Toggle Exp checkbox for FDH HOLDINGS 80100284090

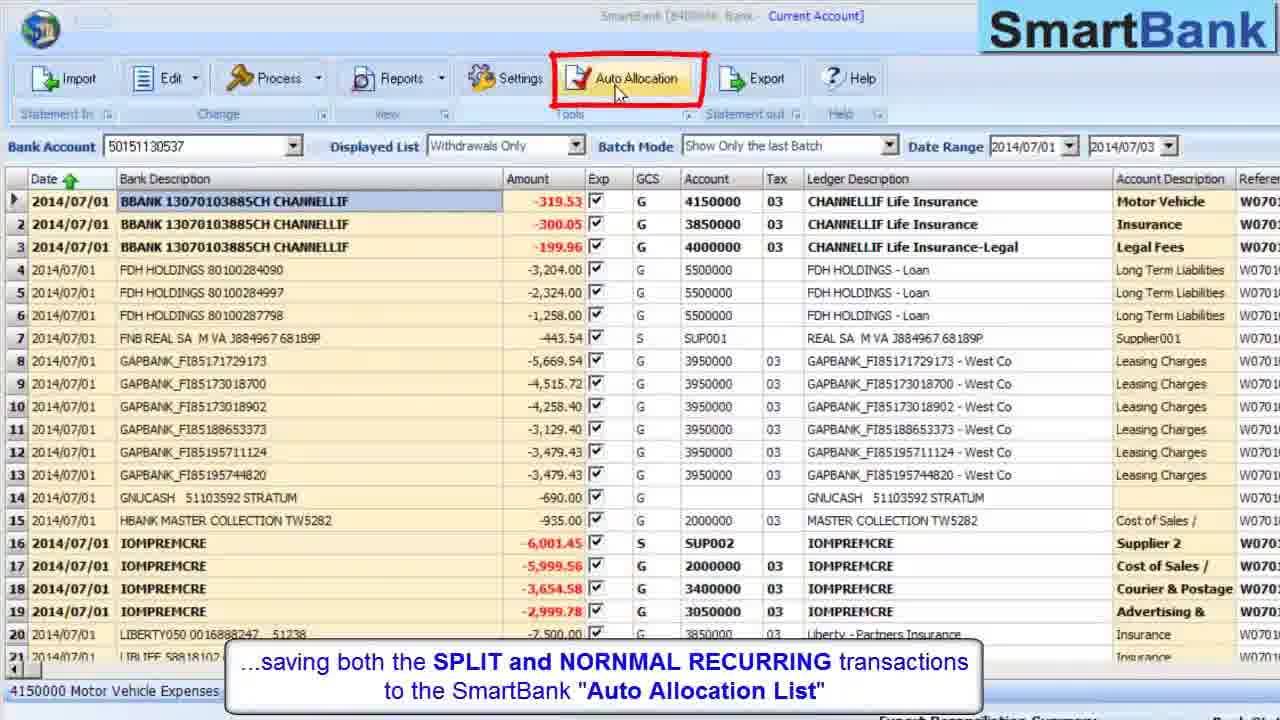[x=597, y=269]
